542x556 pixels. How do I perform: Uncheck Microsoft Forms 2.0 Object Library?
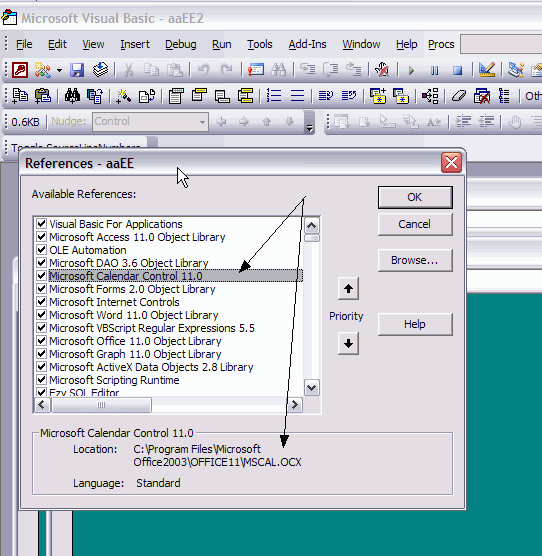point(41,288)
